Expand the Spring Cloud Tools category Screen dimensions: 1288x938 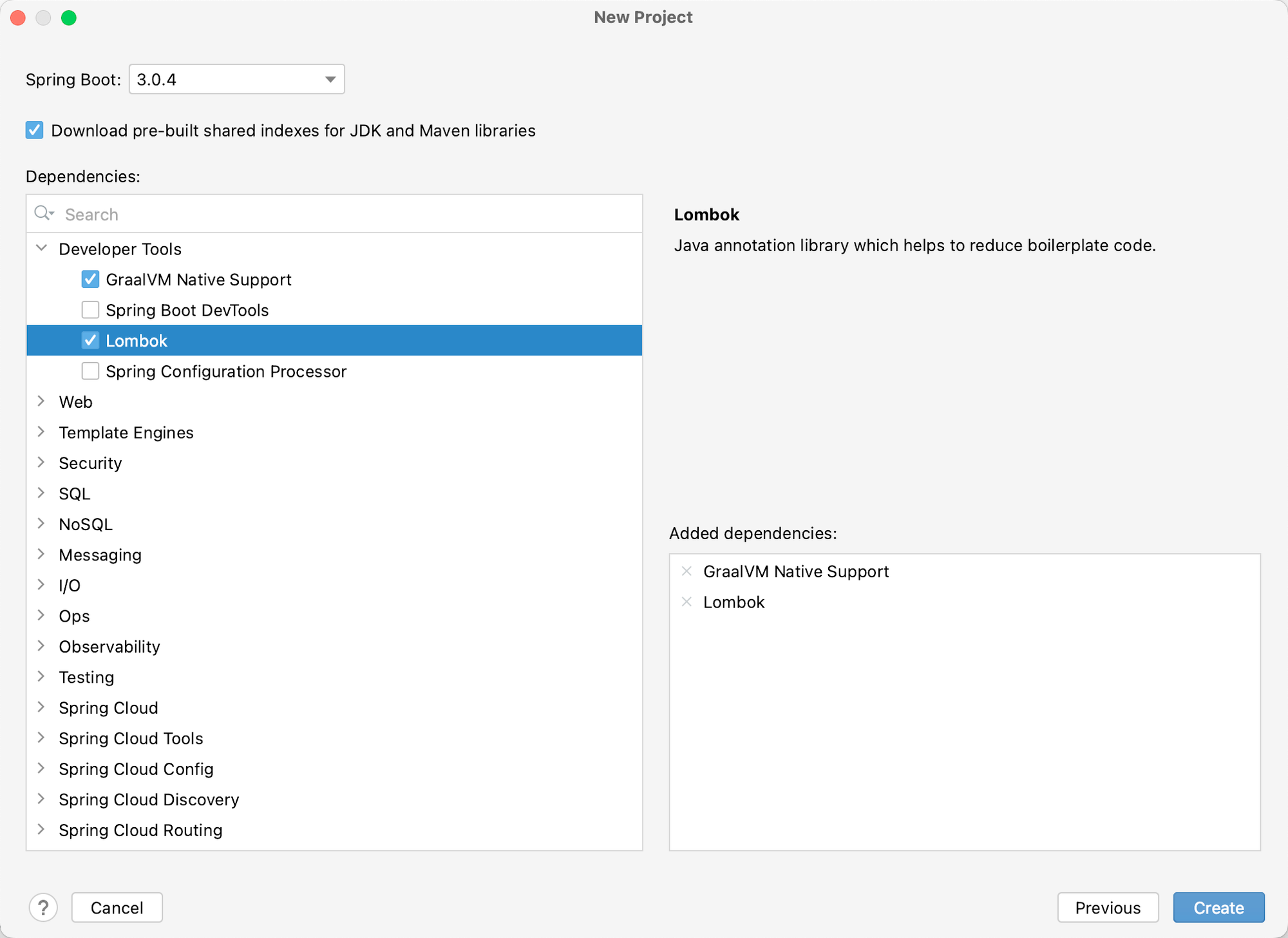tap(42, 738)
